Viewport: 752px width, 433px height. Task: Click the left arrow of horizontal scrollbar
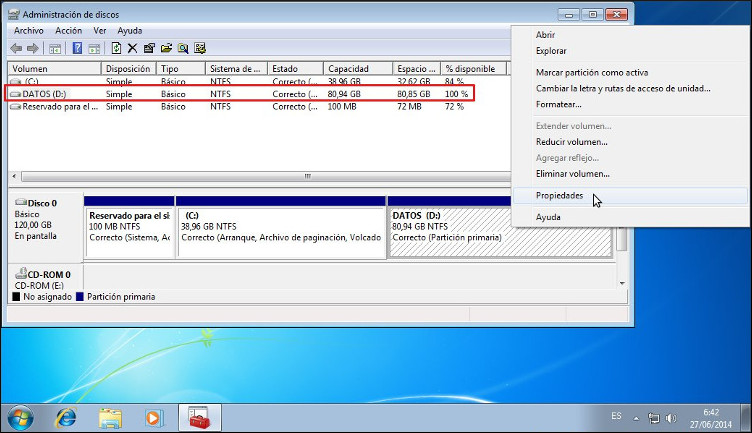(x=14, y=176)
